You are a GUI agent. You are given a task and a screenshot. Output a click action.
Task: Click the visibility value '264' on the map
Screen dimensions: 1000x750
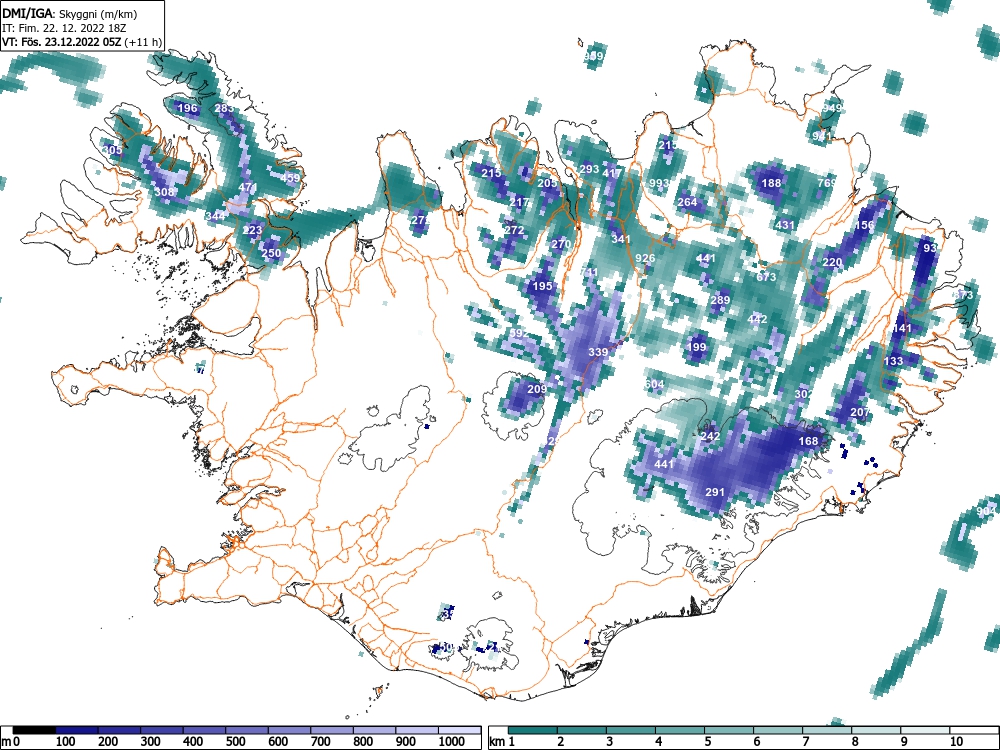[688, 202]
